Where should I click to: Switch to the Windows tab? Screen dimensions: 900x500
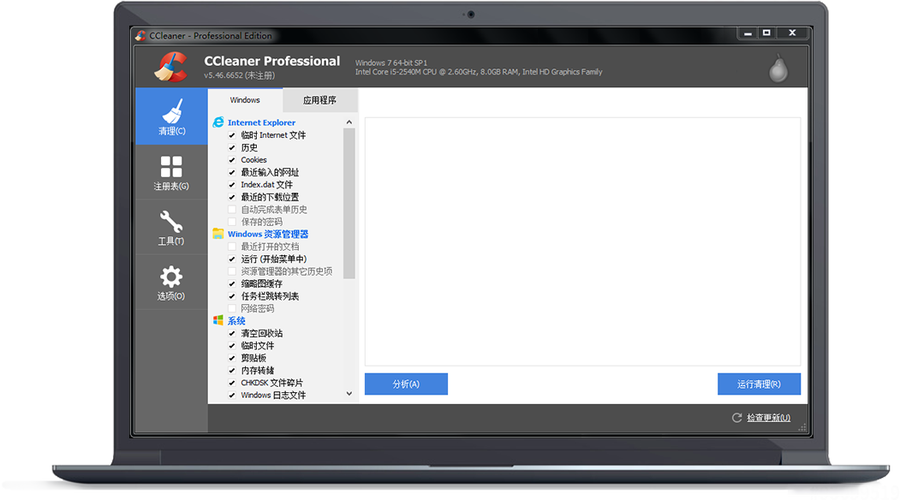coord(245,100)
